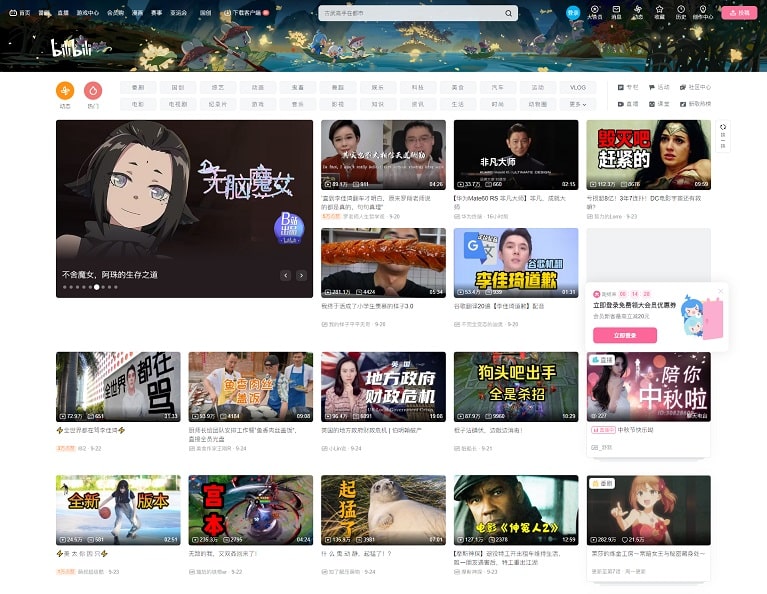The height and width of the screenshot is (594, 767).
Task: Focus the top search input field
Action: (x=411, y=13)
